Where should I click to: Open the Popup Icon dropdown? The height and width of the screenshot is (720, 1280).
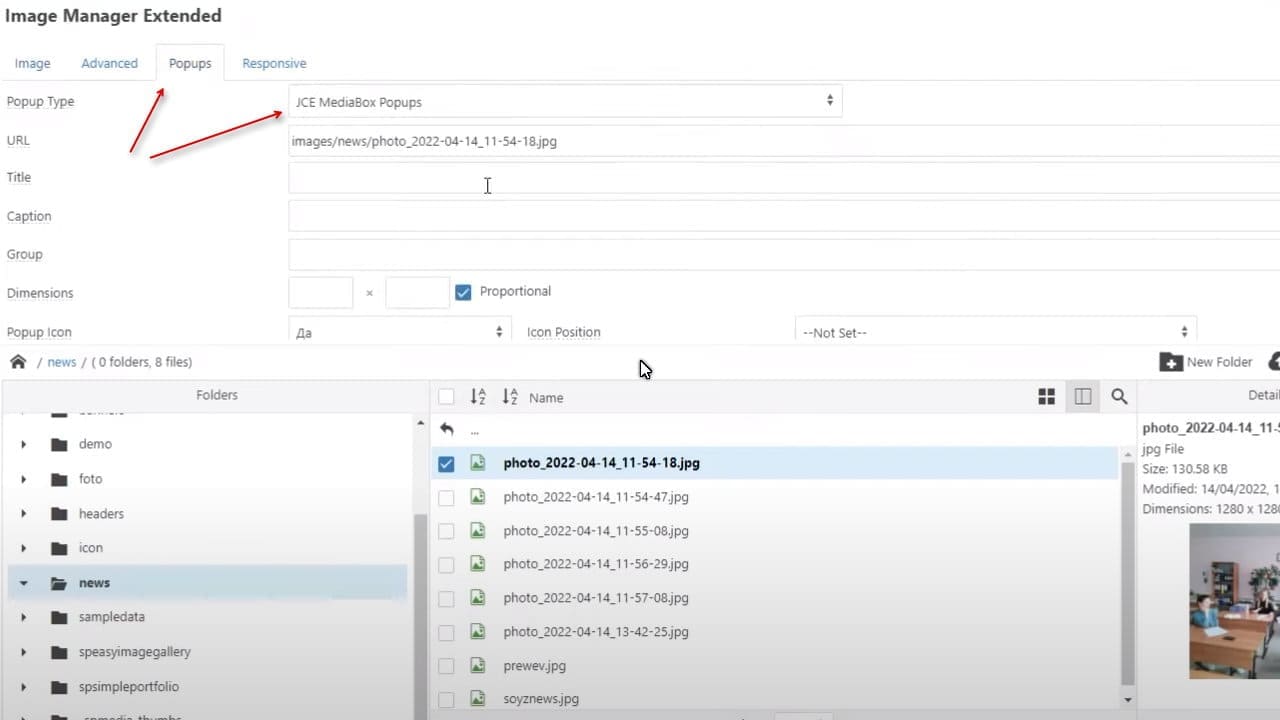pos(400,332)
